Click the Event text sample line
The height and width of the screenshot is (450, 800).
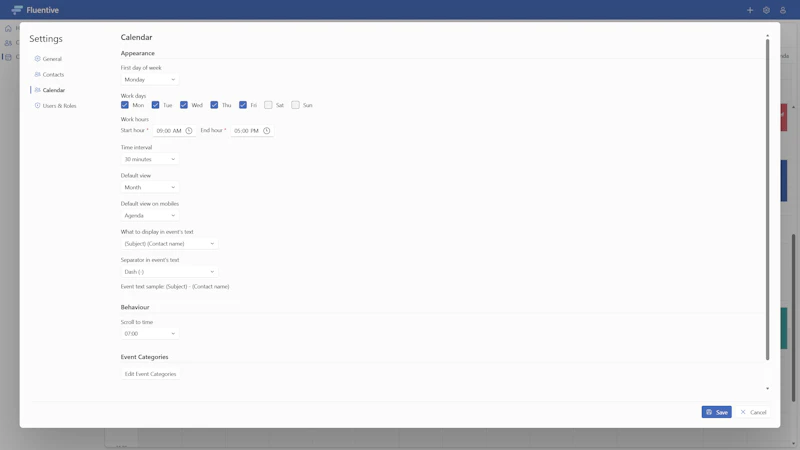(x=175, y=286)
